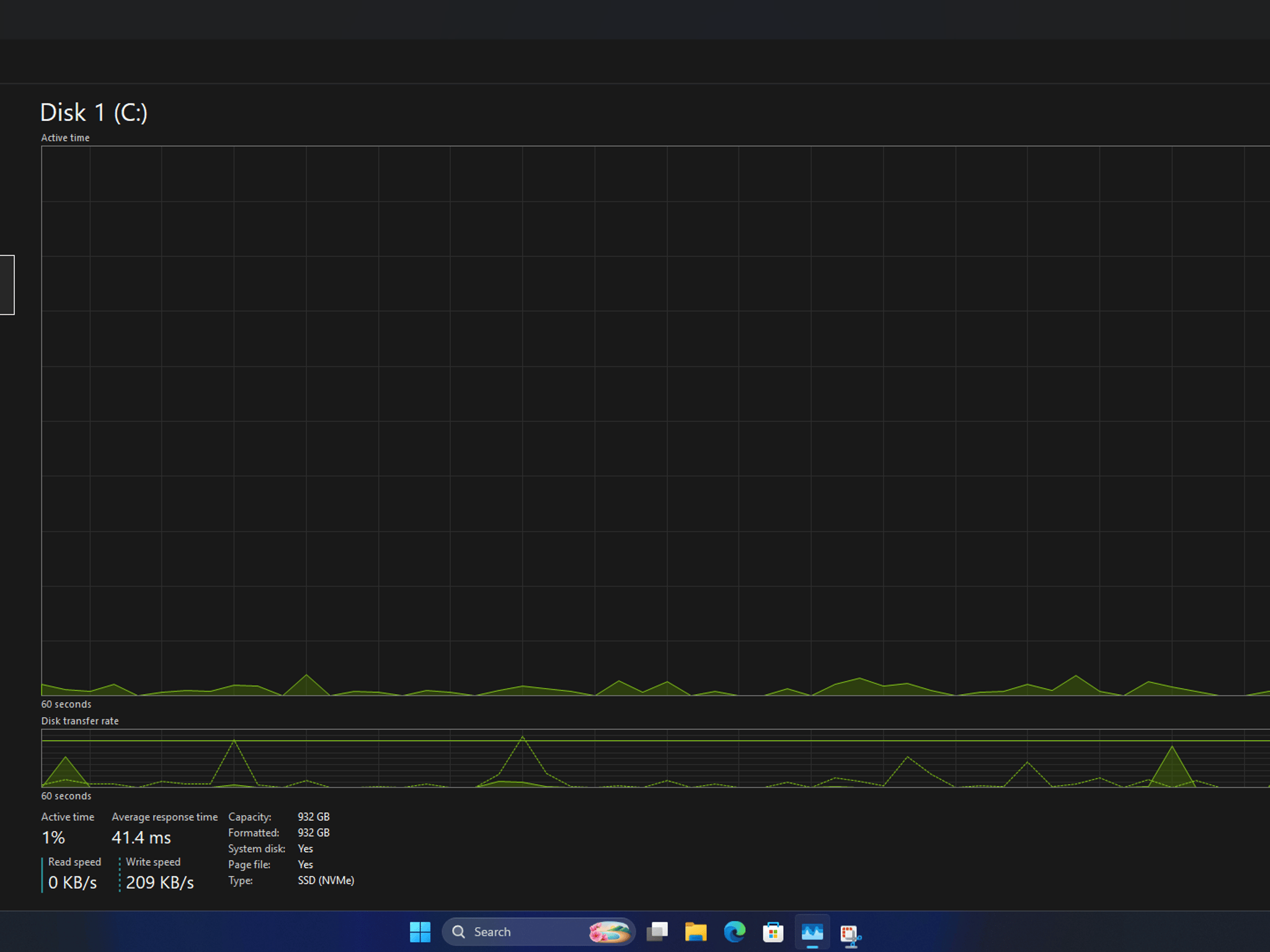Click the SSD (NVMe) type value

pyautogui.click(x=326, y=880)
